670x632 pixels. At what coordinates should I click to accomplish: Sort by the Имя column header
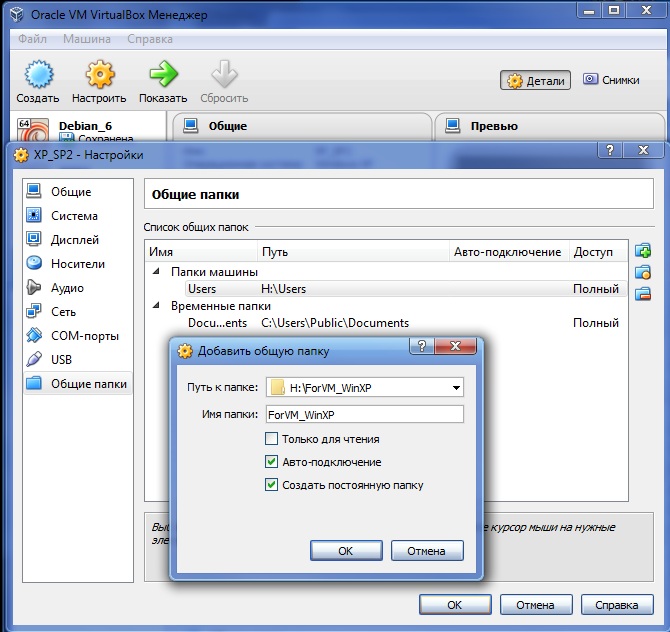point(201,252)
